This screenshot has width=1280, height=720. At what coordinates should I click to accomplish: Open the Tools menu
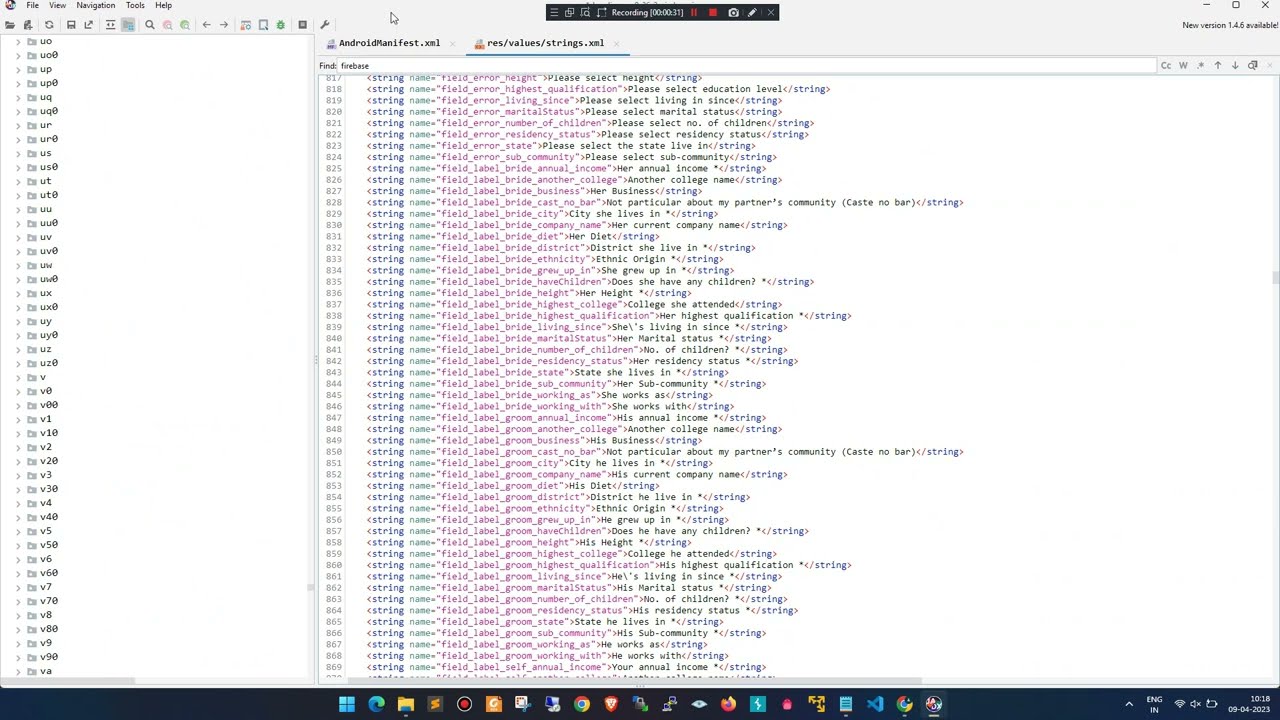click(x=135, y=5)
